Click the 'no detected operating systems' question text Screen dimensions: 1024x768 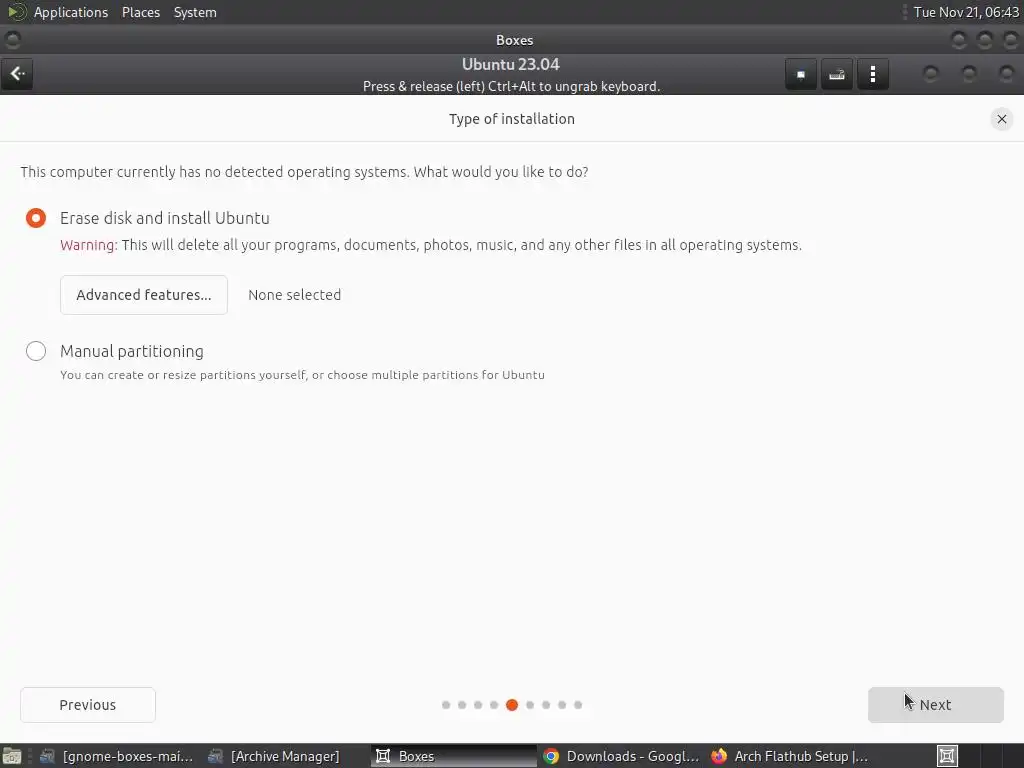click(304, 172)
